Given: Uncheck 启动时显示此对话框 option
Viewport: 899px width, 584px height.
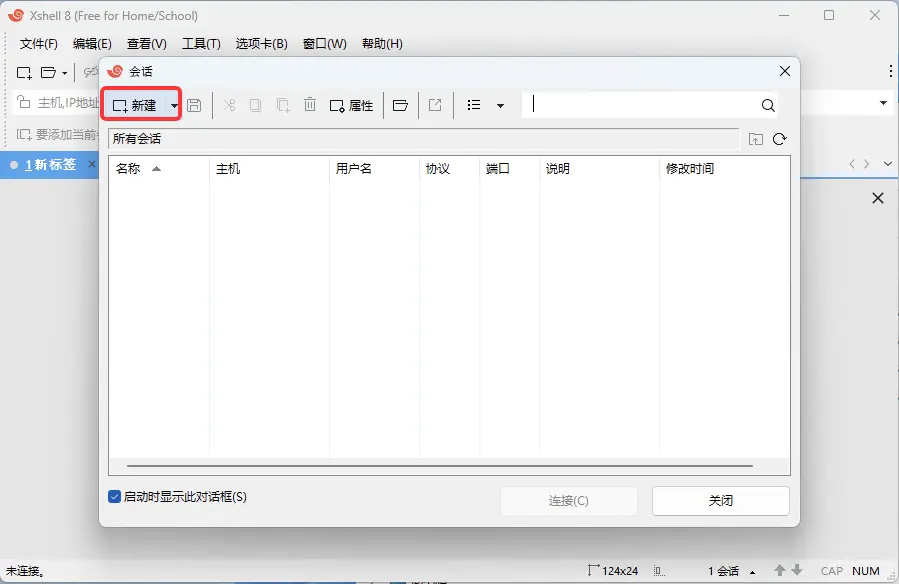Looking at the screenshot, I should coord(113,496).
